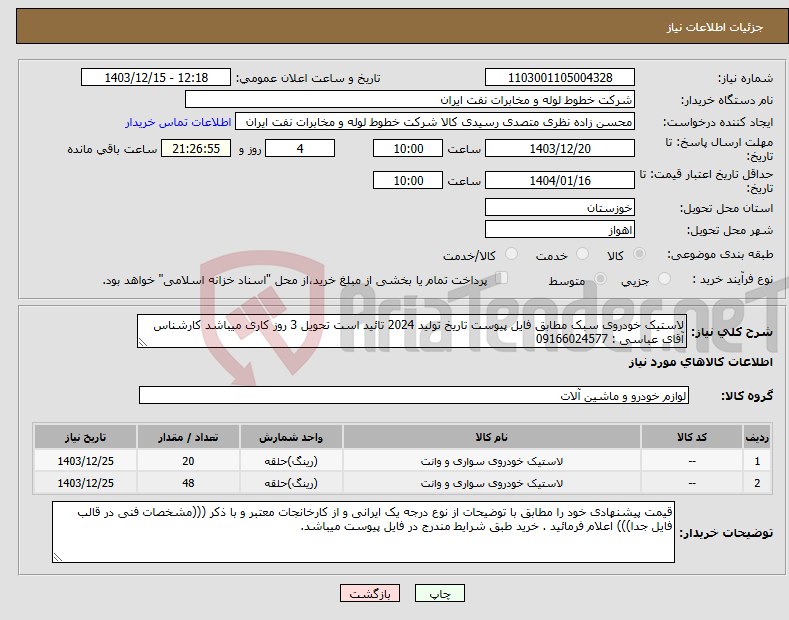Click the تعداد / مقدار column header

click(x=188, y=437)
